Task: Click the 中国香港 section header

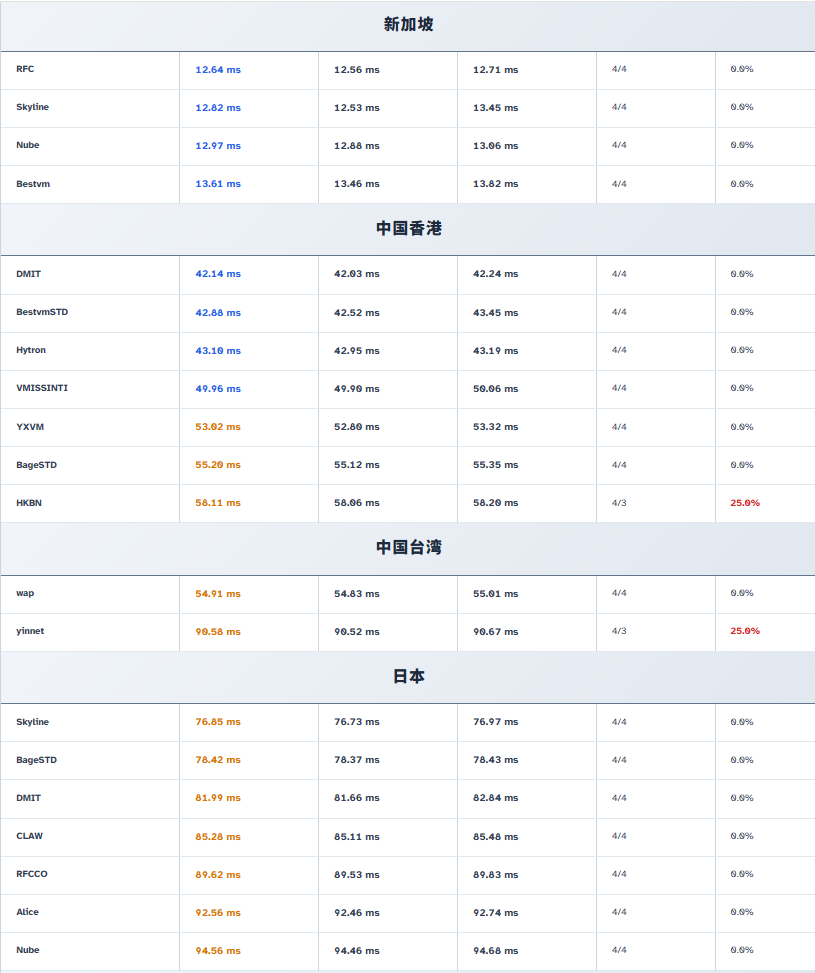Action: pyautogui.click(x=408, y=229)
